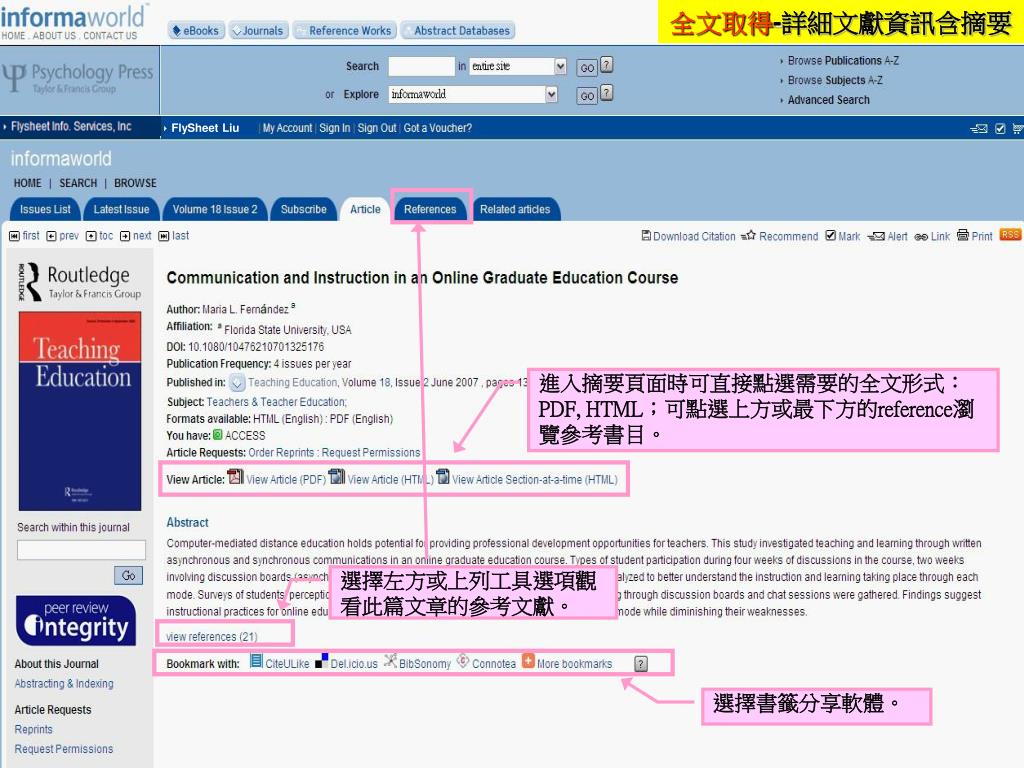The image size is (1024, 768).
Task: Click view references (21) link
Action: pos(212,637)
